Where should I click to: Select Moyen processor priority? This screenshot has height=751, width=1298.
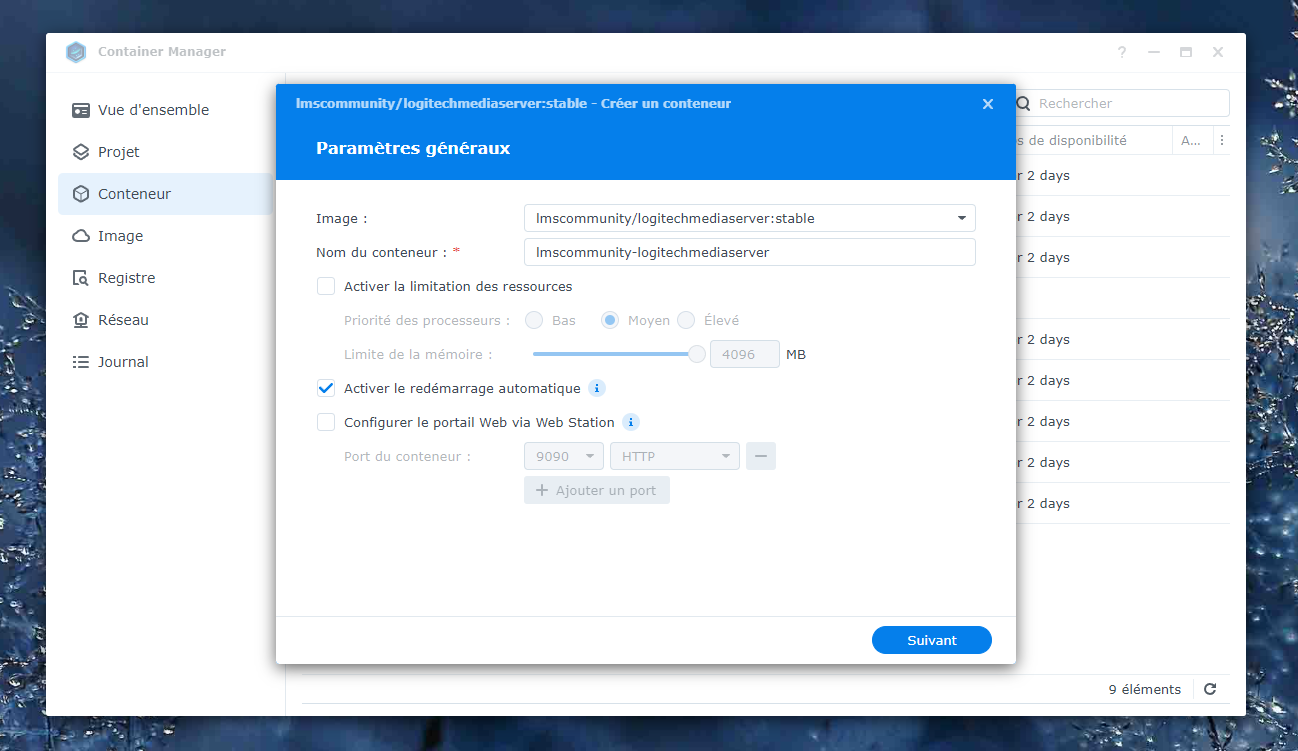[x=610, y=320]
